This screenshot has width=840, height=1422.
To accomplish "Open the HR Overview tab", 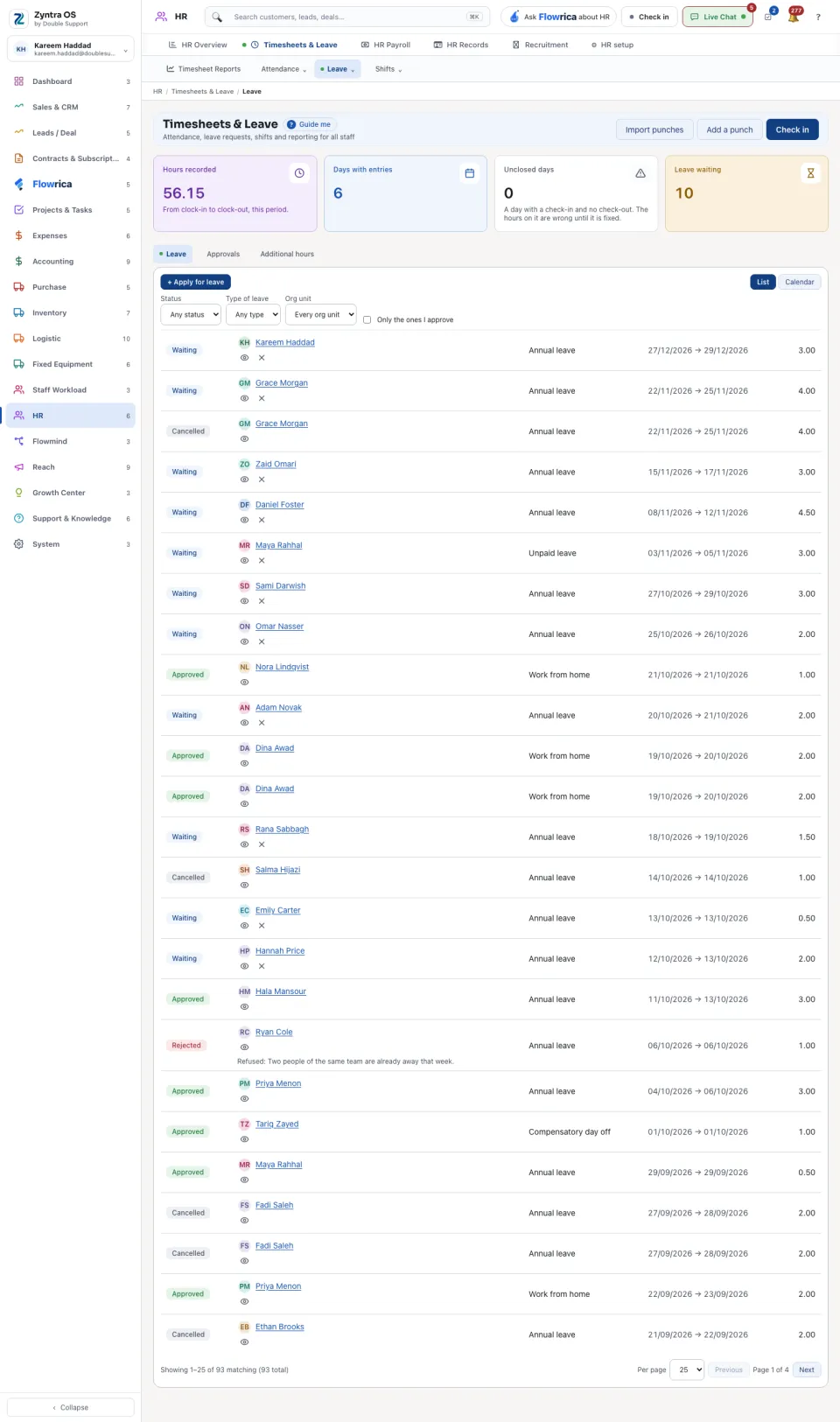I will click(198, 45).
